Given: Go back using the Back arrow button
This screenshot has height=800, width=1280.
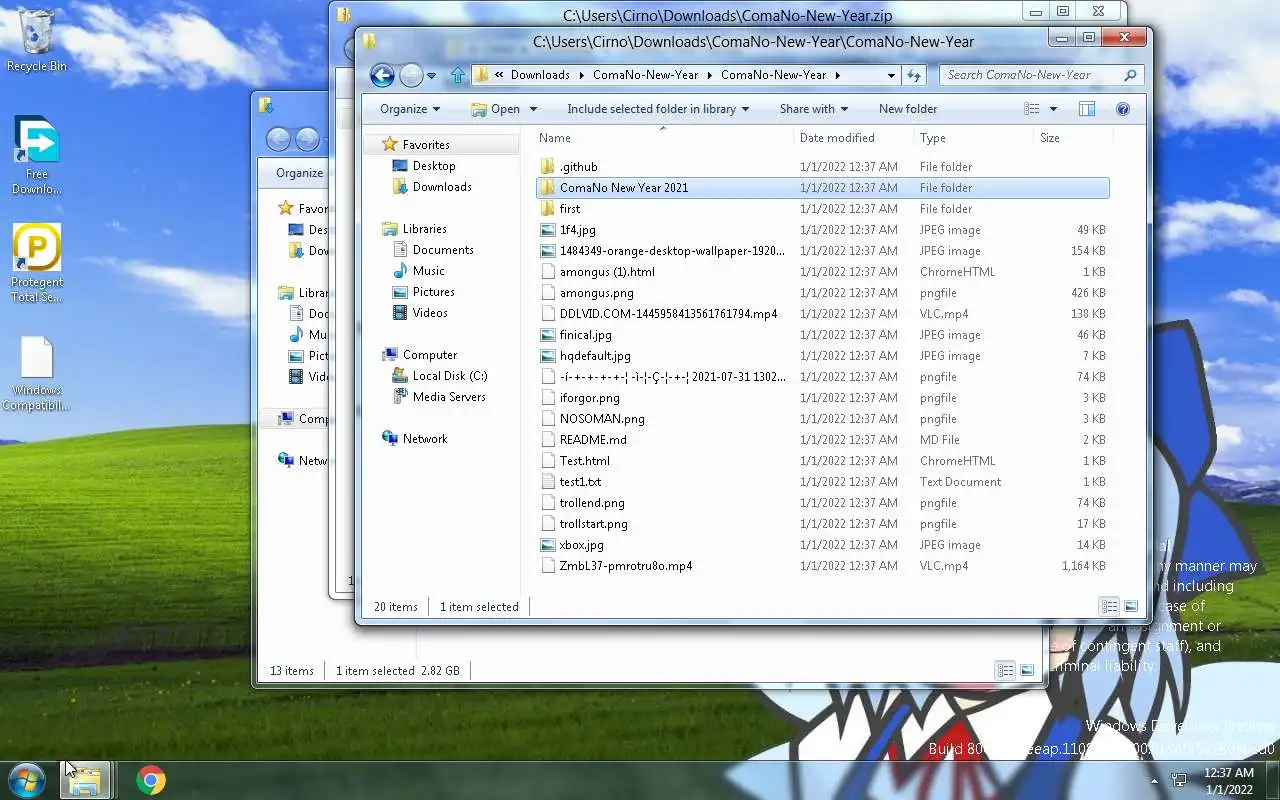Looking at the screenshot, I should [382, 75].
